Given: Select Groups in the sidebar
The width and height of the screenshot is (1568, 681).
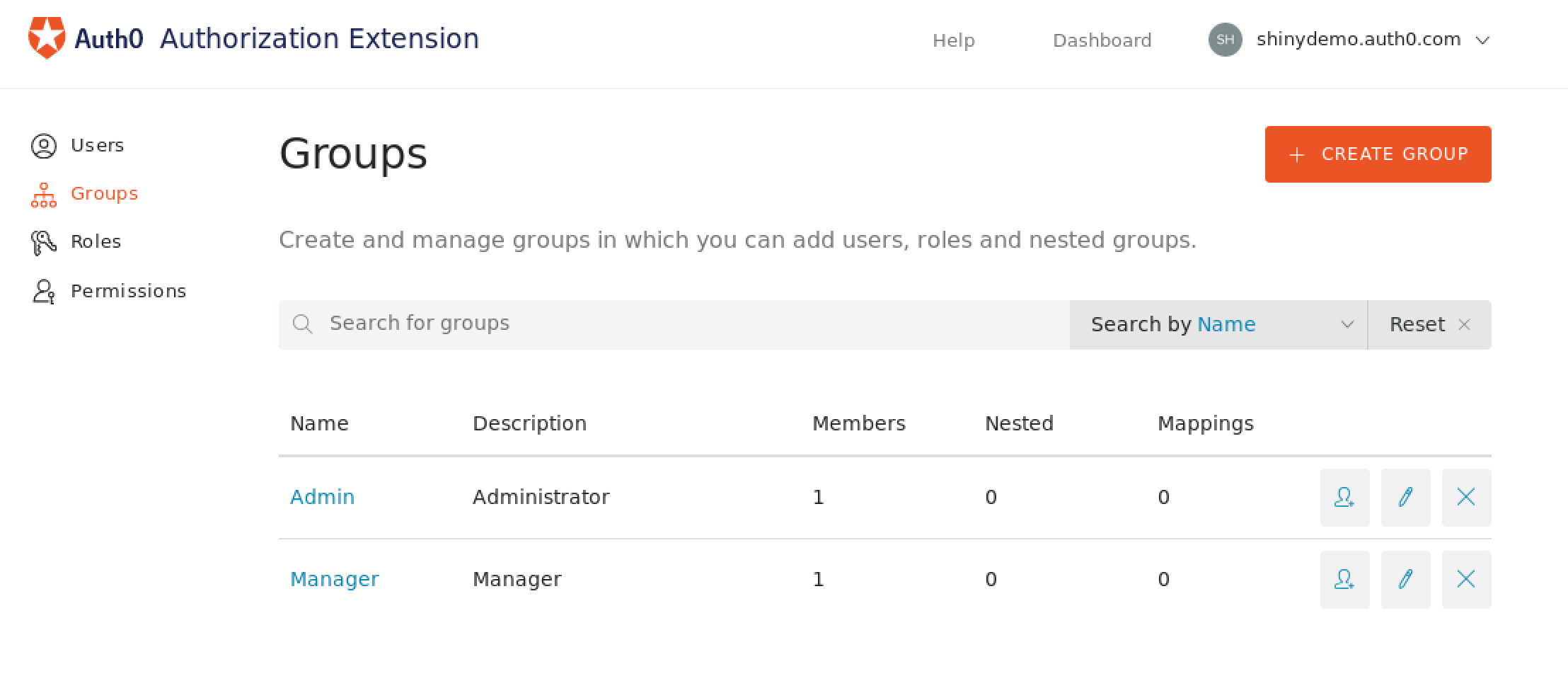Looking at the screenshot, I should [104, 194].
